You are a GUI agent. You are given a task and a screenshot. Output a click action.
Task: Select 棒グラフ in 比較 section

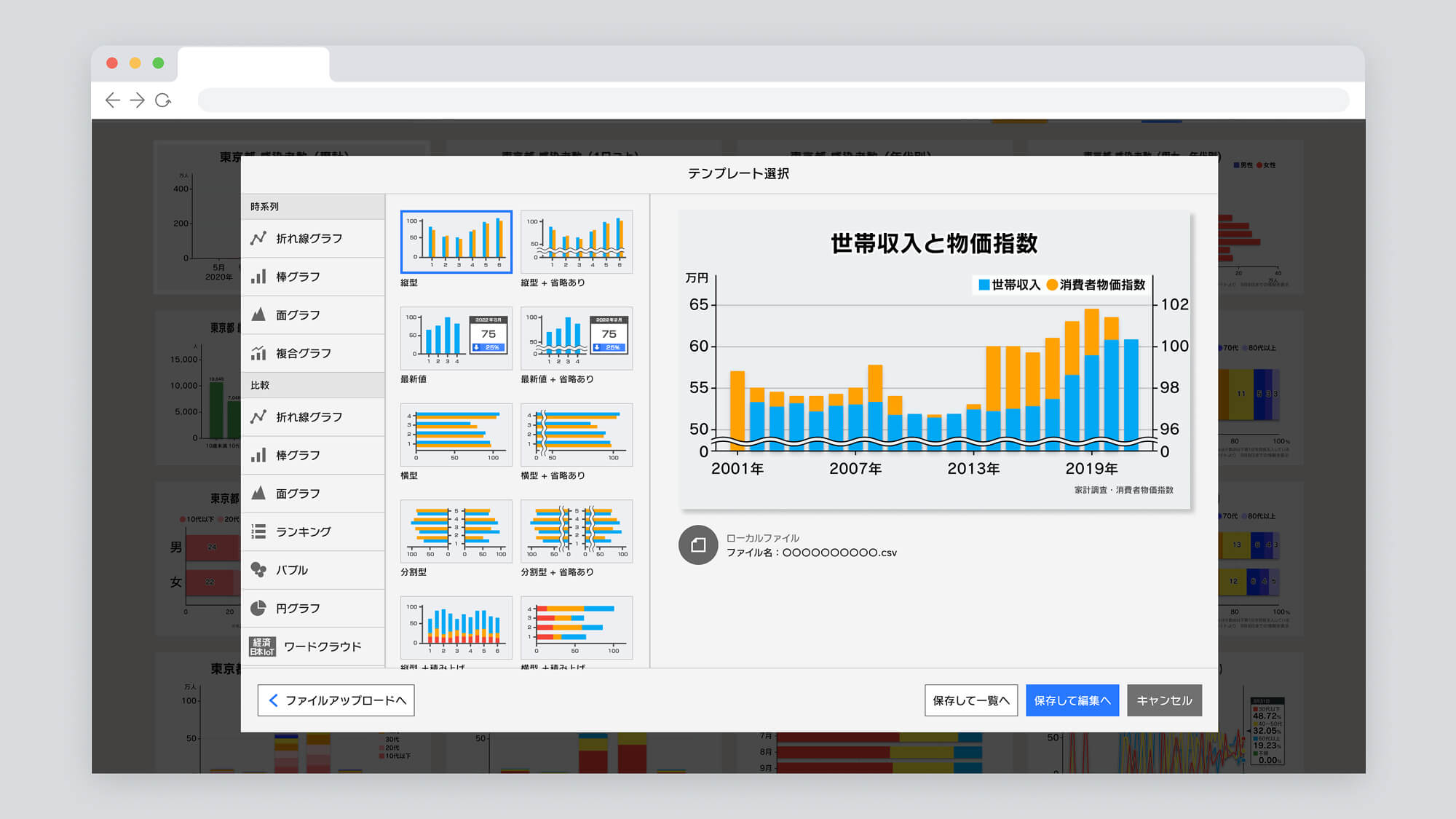313,455
